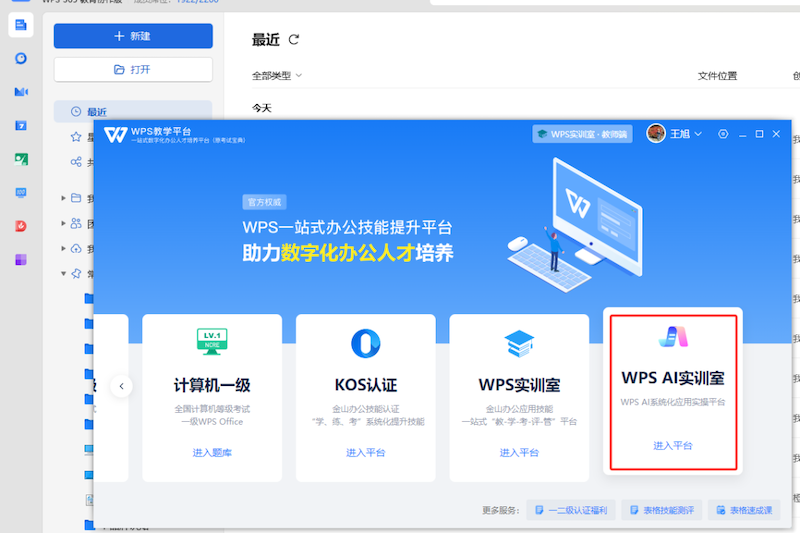
Task: Open the calendar sidebar icon
Action: [x=21, y=125]
